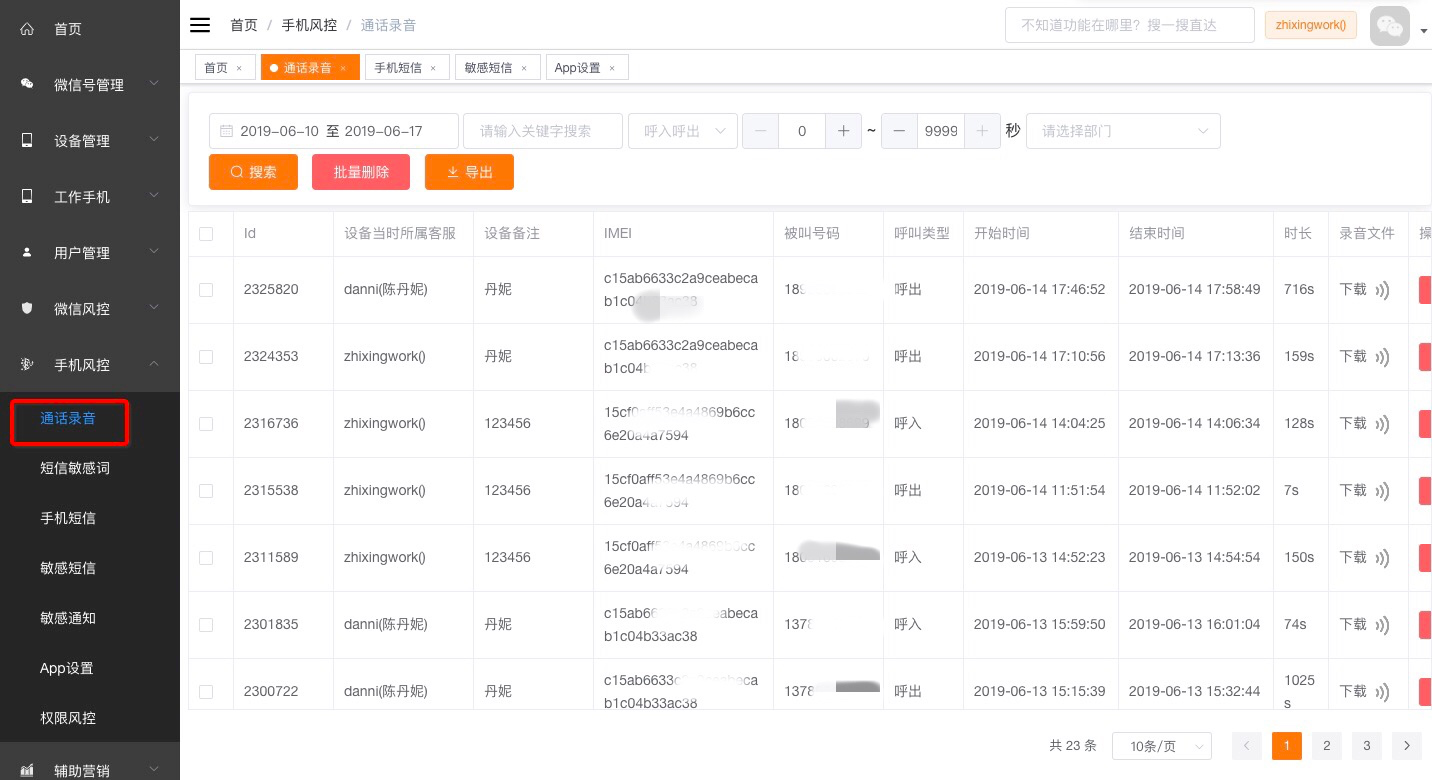Close the App设置 tab
This screenshot has height=780, width=1432.
point(612,68)
